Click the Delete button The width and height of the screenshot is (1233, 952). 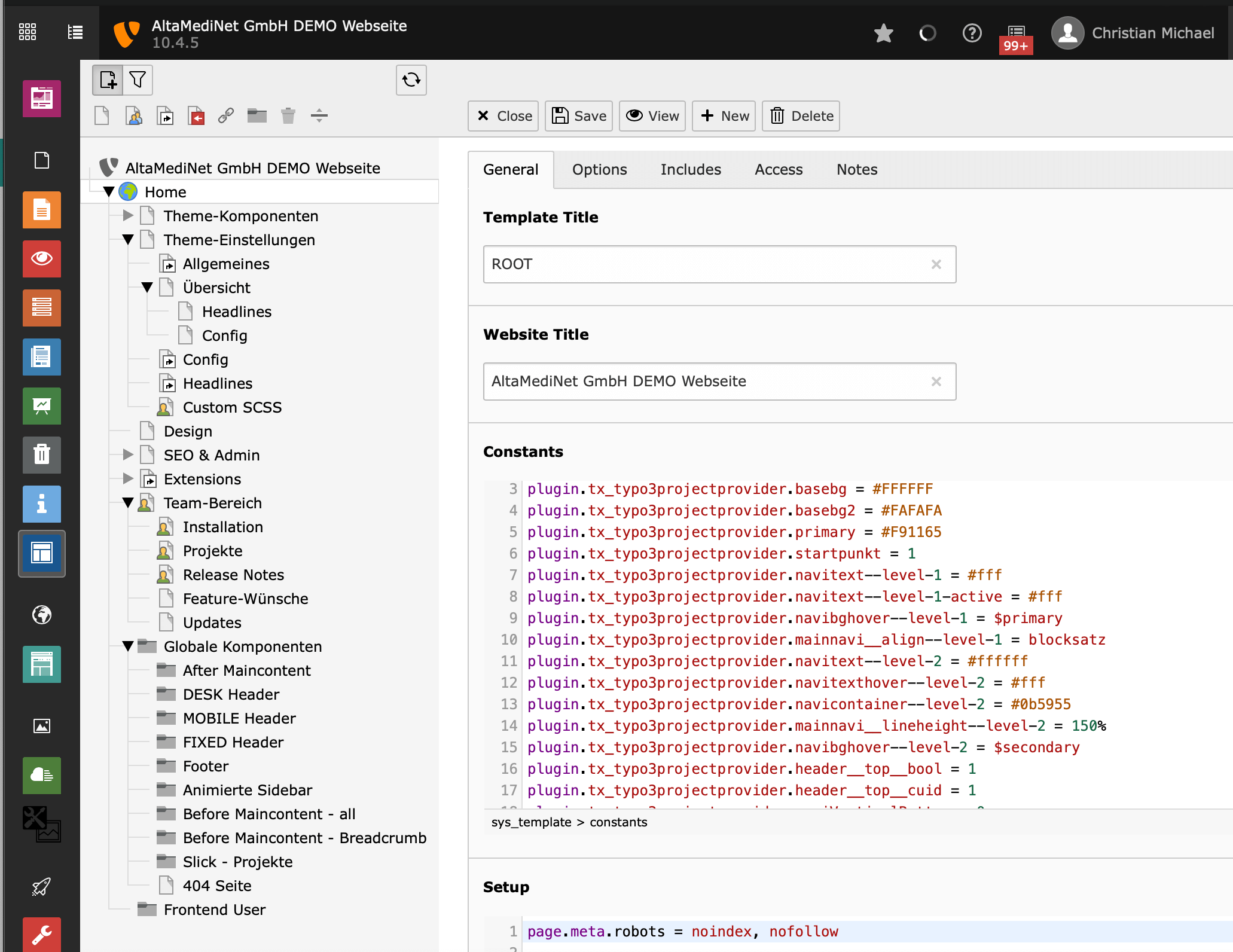[x=801, y=116]
